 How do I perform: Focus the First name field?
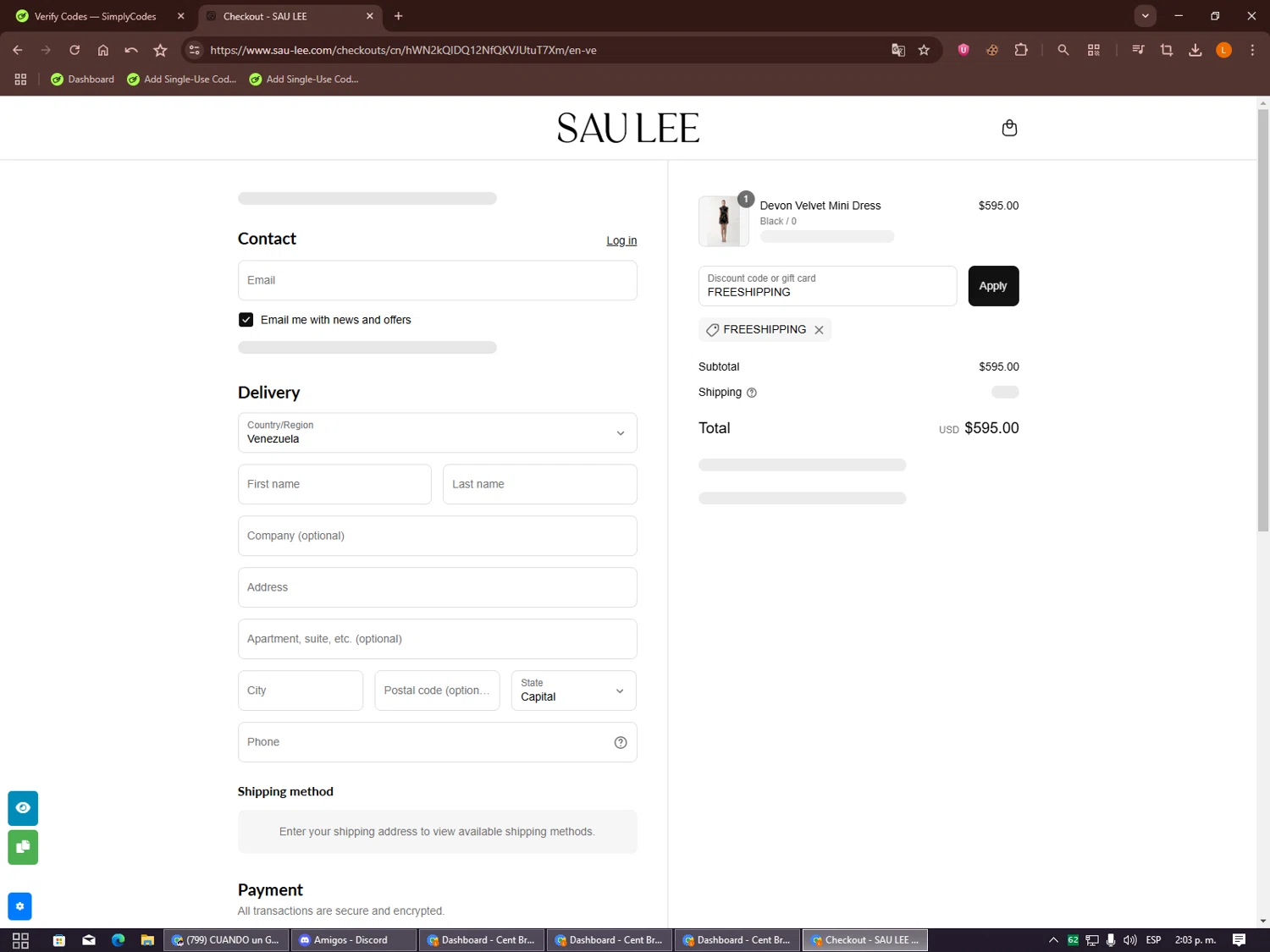334,484
